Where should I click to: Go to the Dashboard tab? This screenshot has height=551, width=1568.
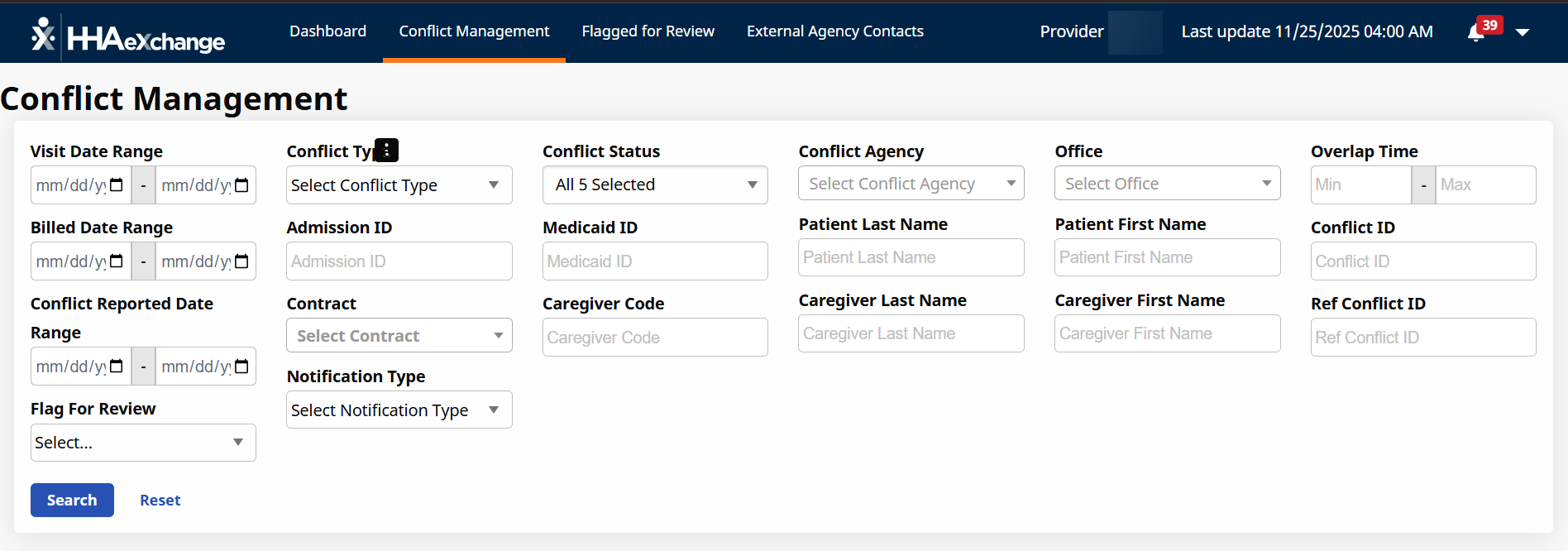[x=327, y=31]
